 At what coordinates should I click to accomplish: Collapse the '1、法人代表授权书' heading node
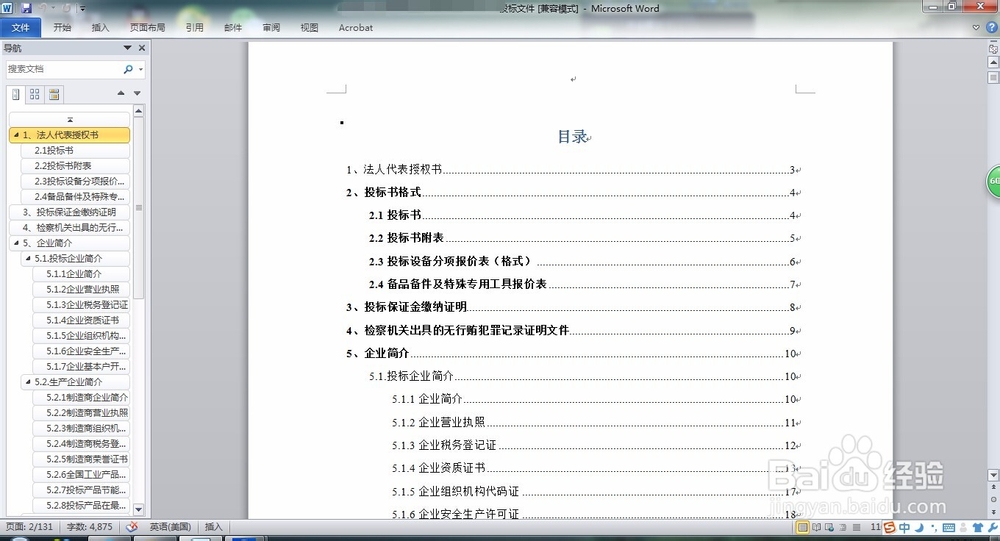16,135
